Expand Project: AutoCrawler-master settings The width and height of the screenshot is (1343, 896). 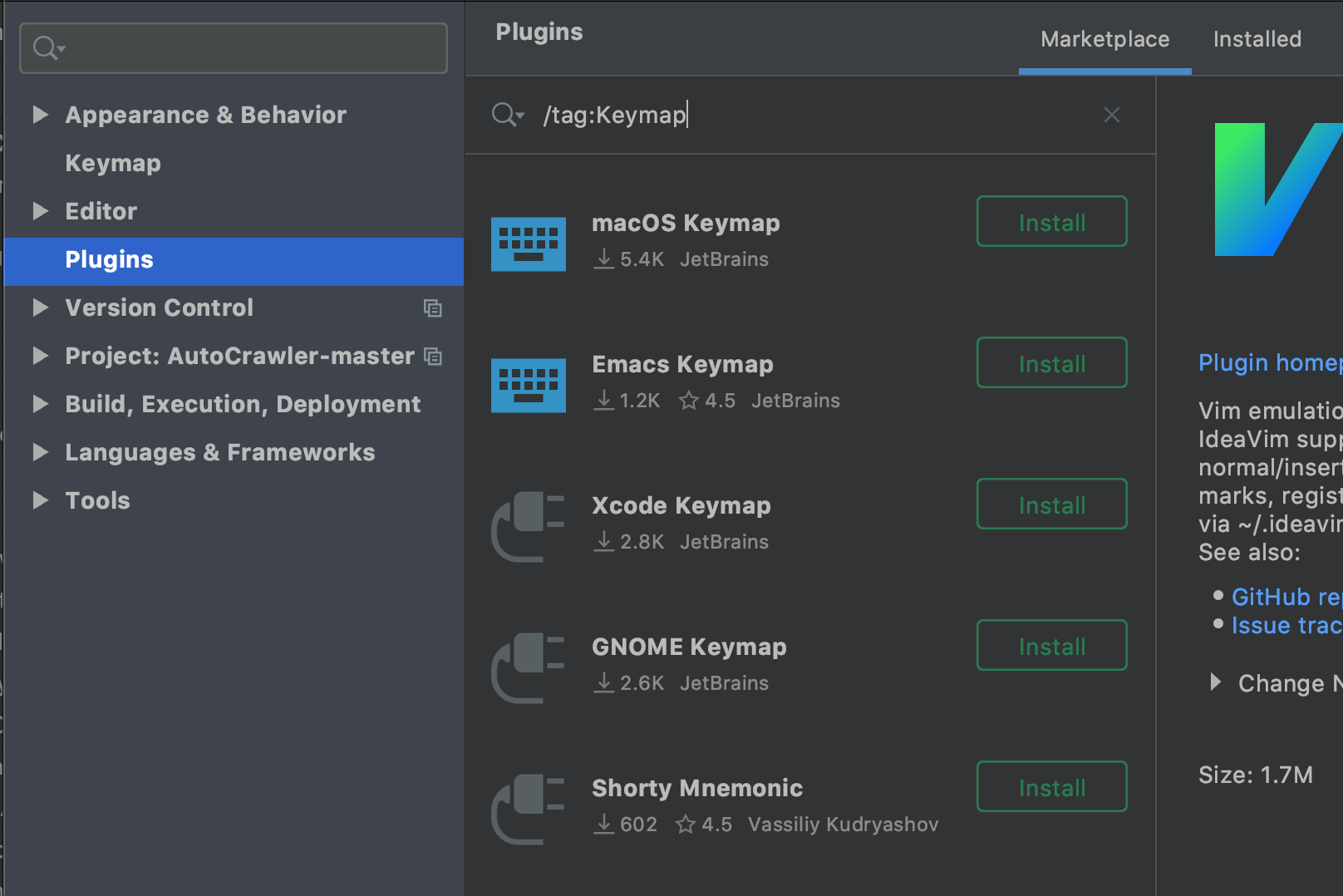pyautogui.click(x=40, y=356)
